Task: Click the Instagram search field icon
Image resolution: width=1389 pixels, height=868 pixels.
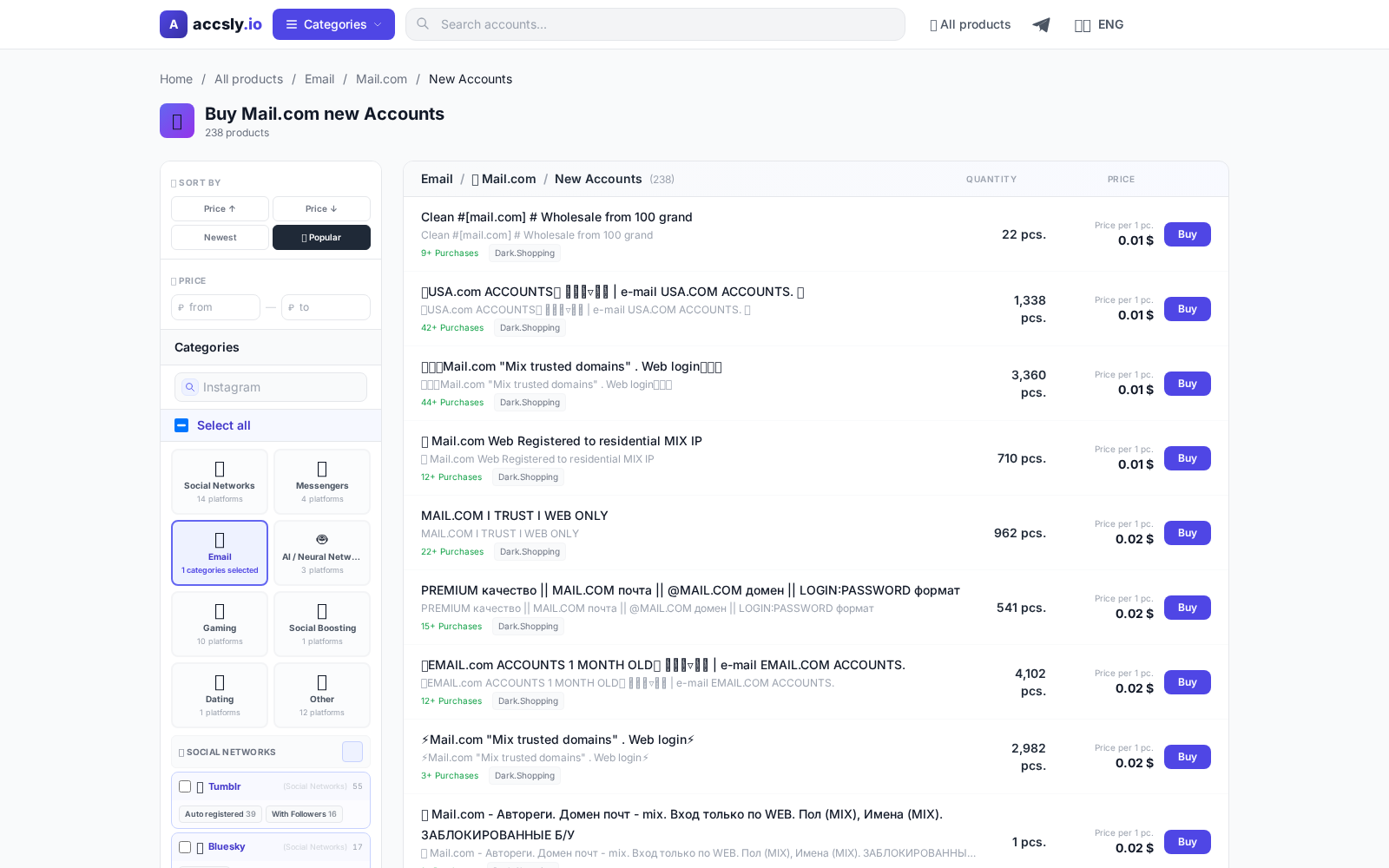Action: 190,387
